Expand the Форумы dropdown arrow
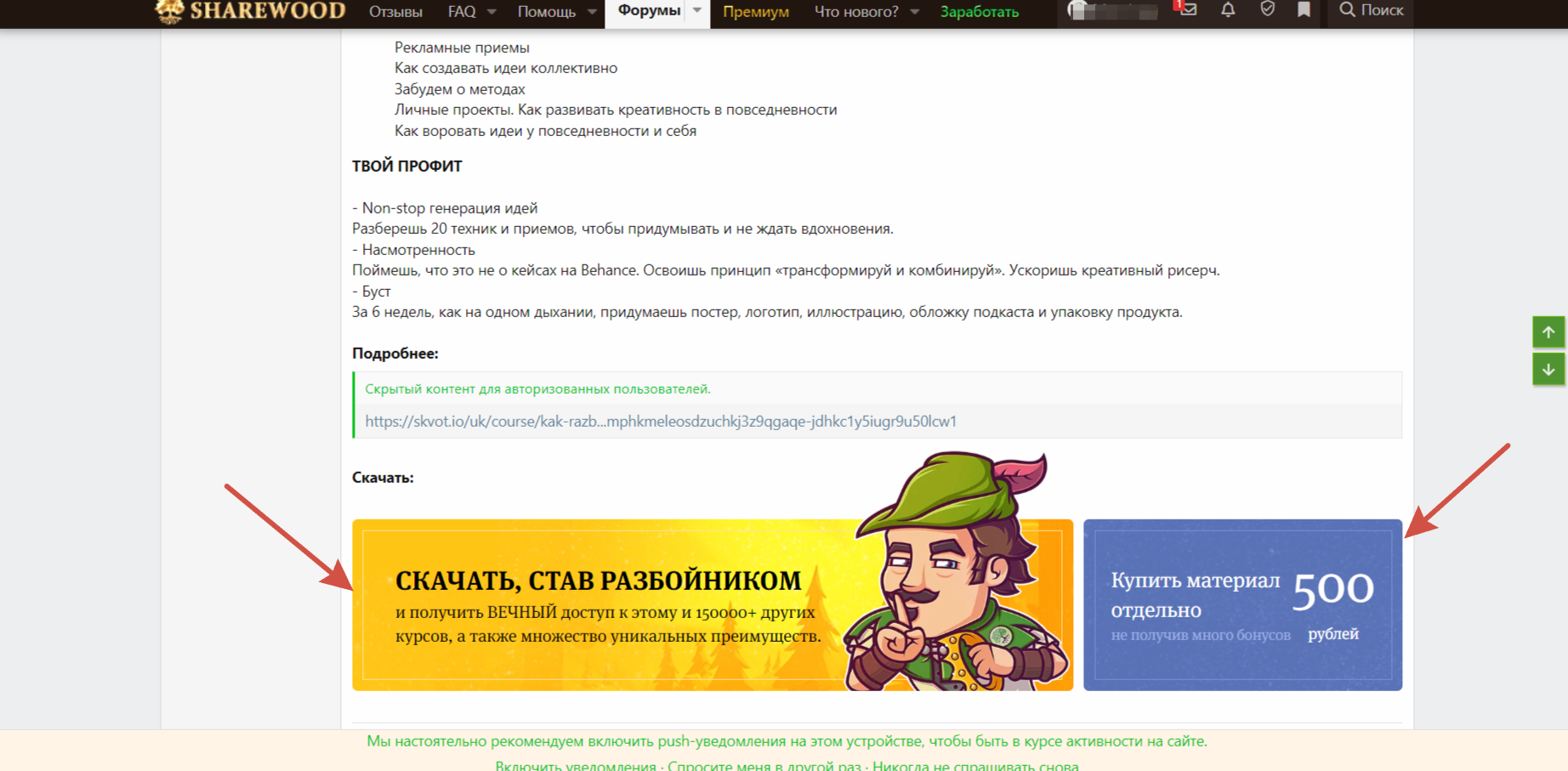This screenshot has height=771, width=1568. (697, 11)
